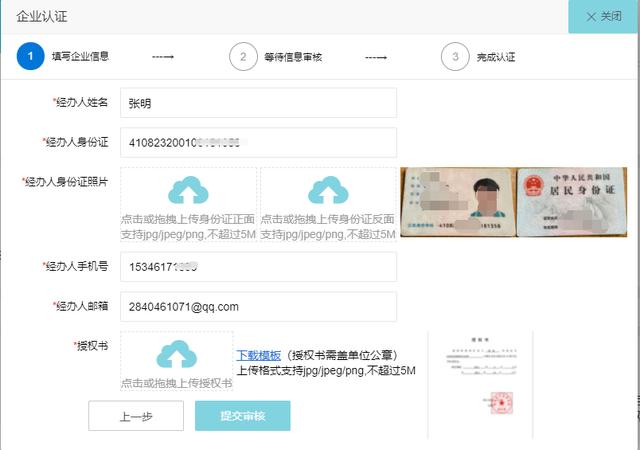
Task: Jump to the 完成认证 step label
Action: [x=496, y=57]
